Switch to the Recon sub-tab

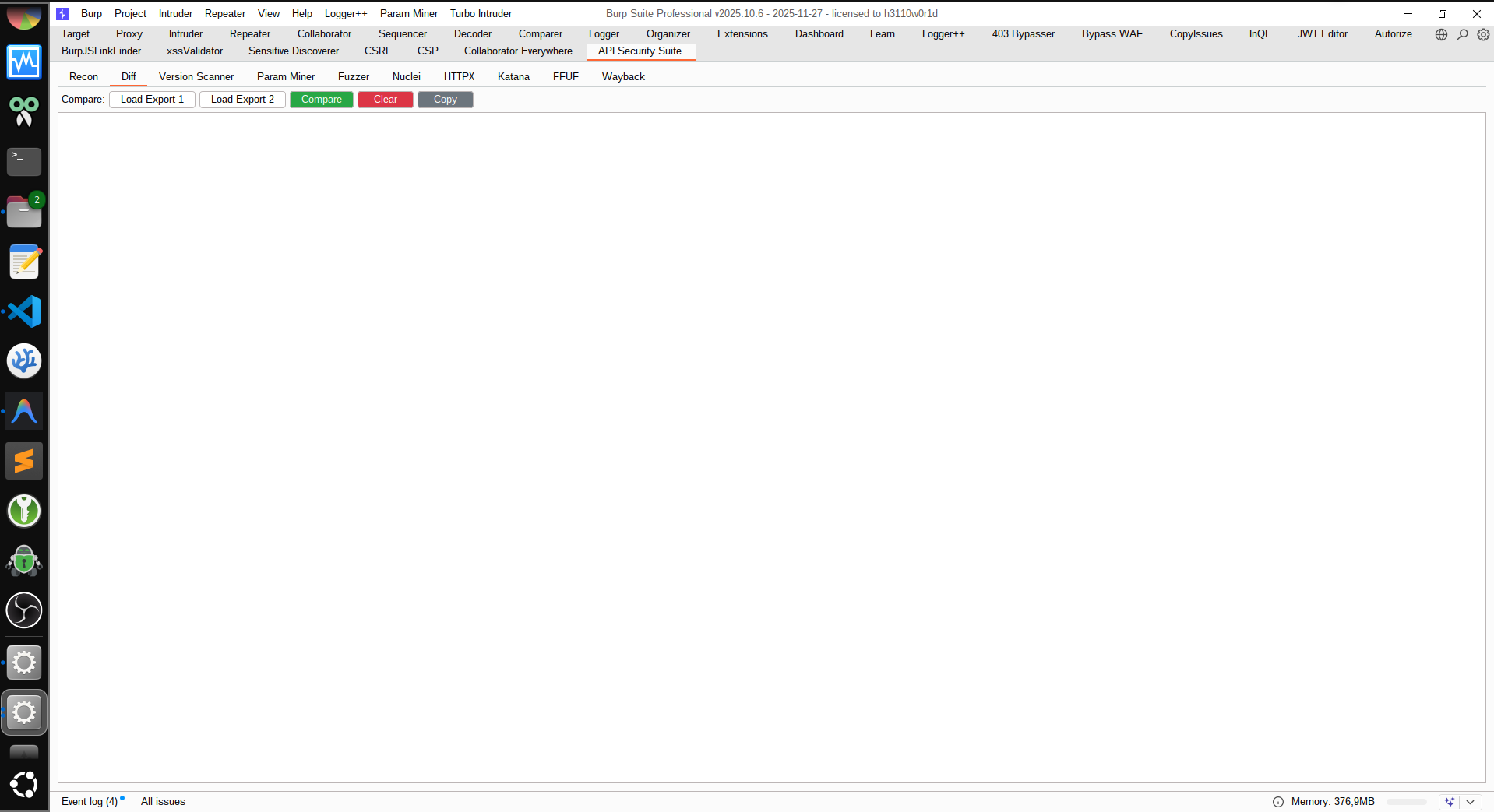click(x=83, y=77)
